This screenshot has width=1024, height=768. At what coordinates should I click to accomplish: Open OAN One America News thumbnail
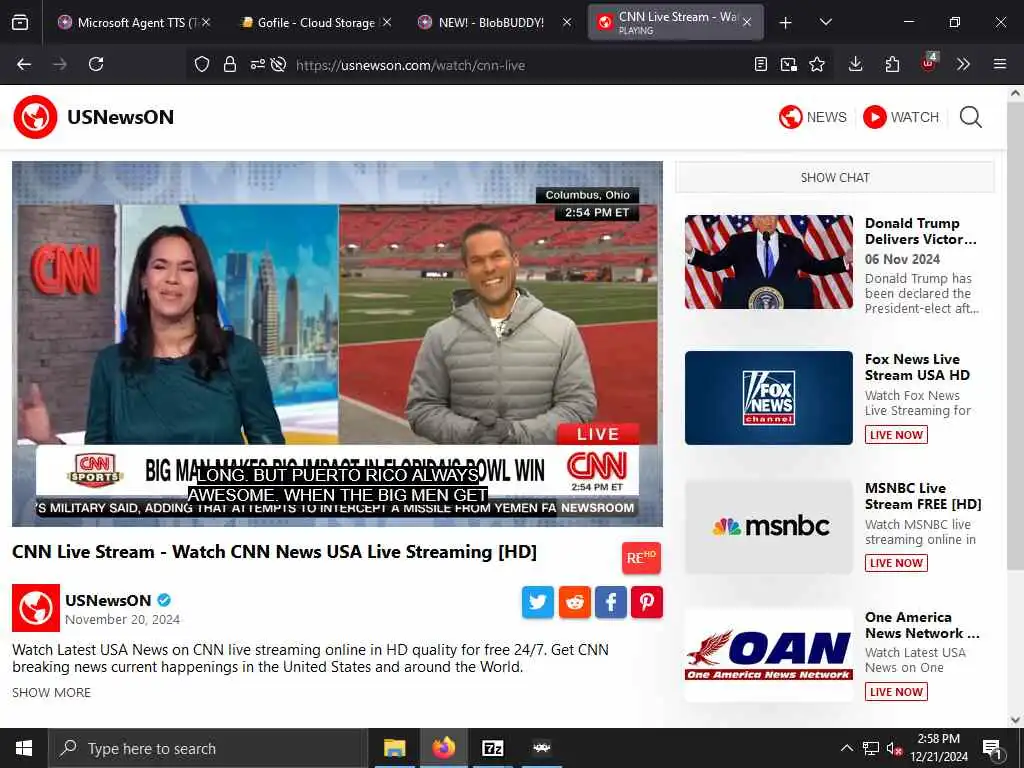point(769,655)
